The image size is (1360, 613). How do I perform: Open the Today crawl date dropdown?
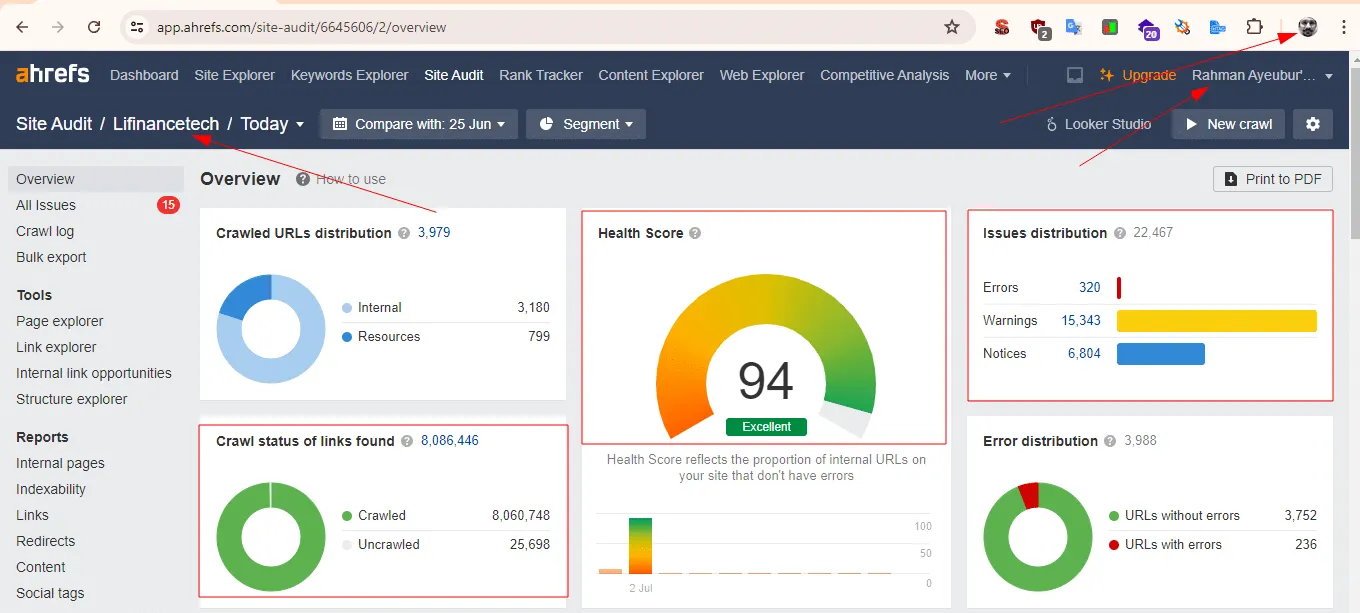273,124
